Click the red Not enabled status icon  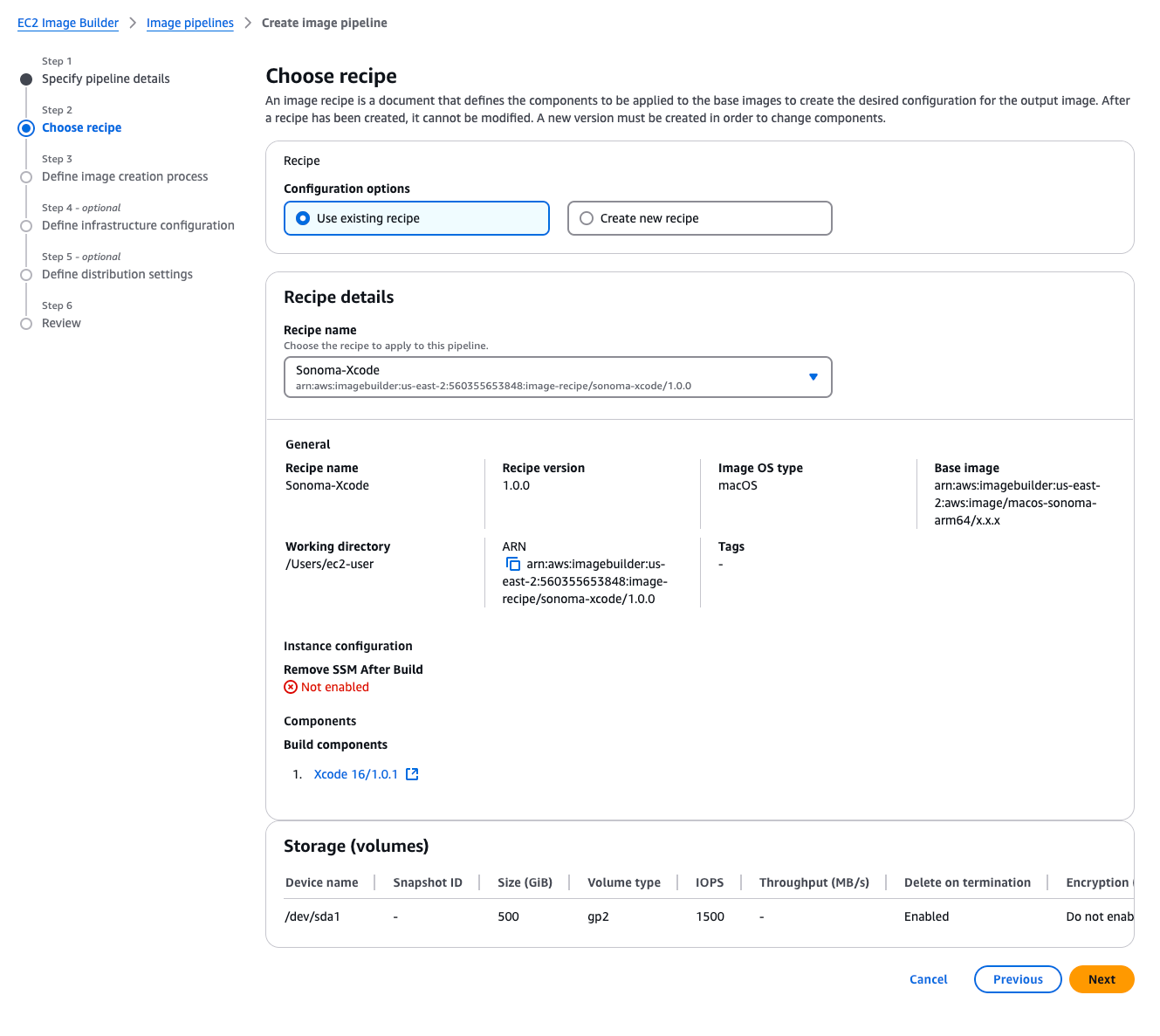point(290,687)
